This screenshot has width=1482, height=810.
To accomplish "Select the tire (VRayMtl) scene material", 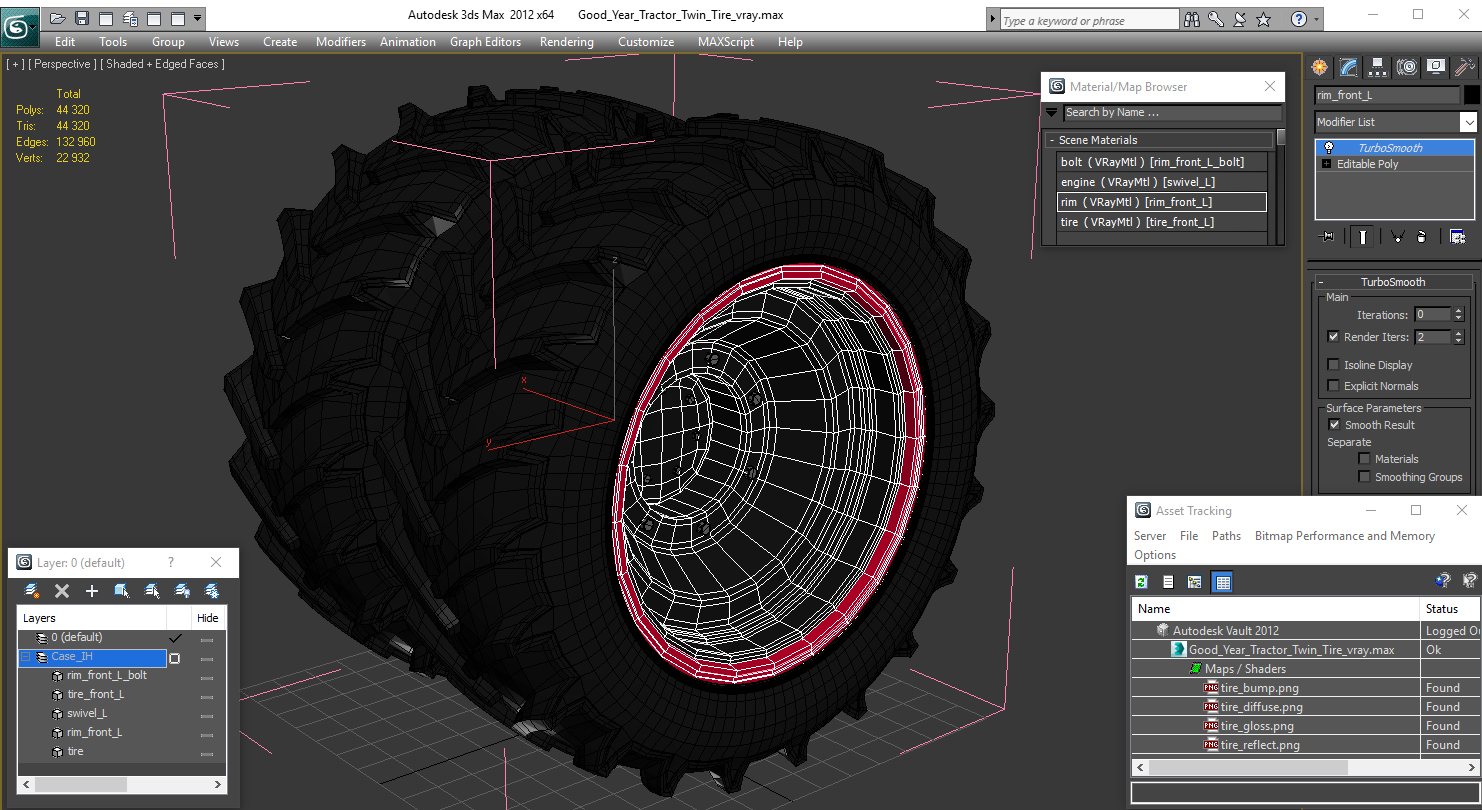I will point(1162,222).
